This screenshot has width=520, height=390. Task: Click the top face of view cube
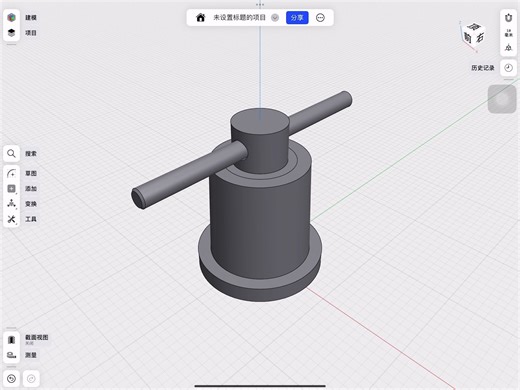(474, 26)
